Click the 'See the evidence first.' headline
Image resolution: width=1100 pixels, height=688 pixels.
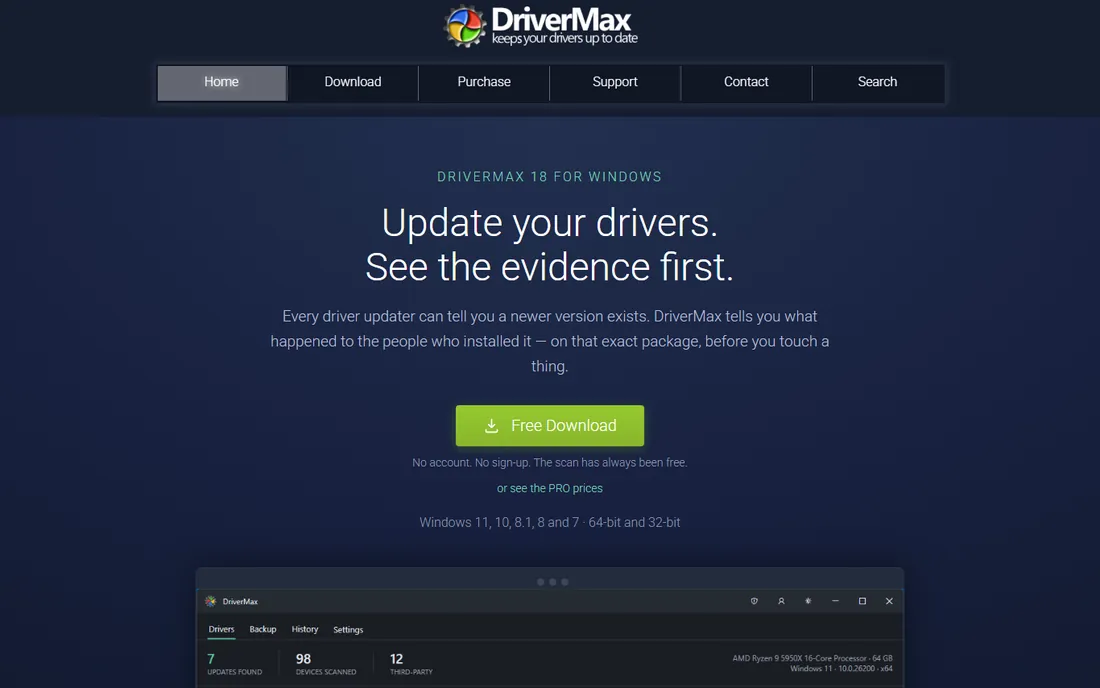pos(549,267)
